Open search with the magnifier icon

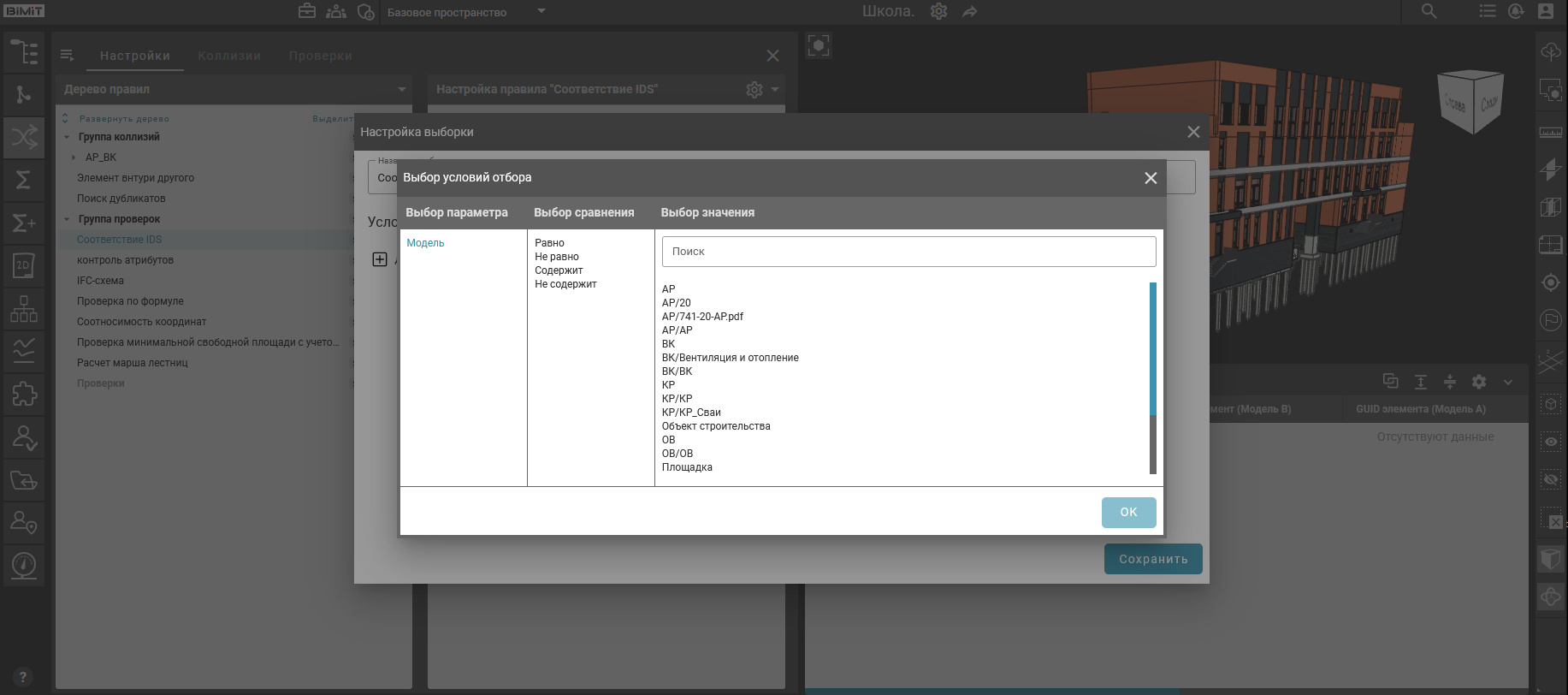[x=1429, y=11]
